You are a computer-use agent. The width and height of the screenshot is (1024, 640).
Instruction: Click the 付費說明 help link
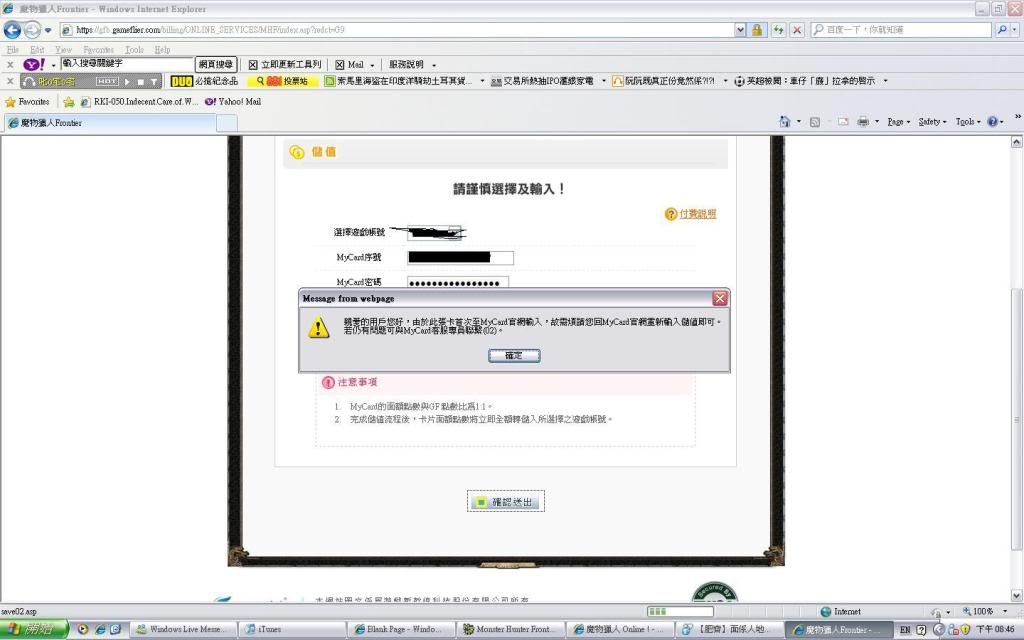pyautogui.click(x=697, y=214)
